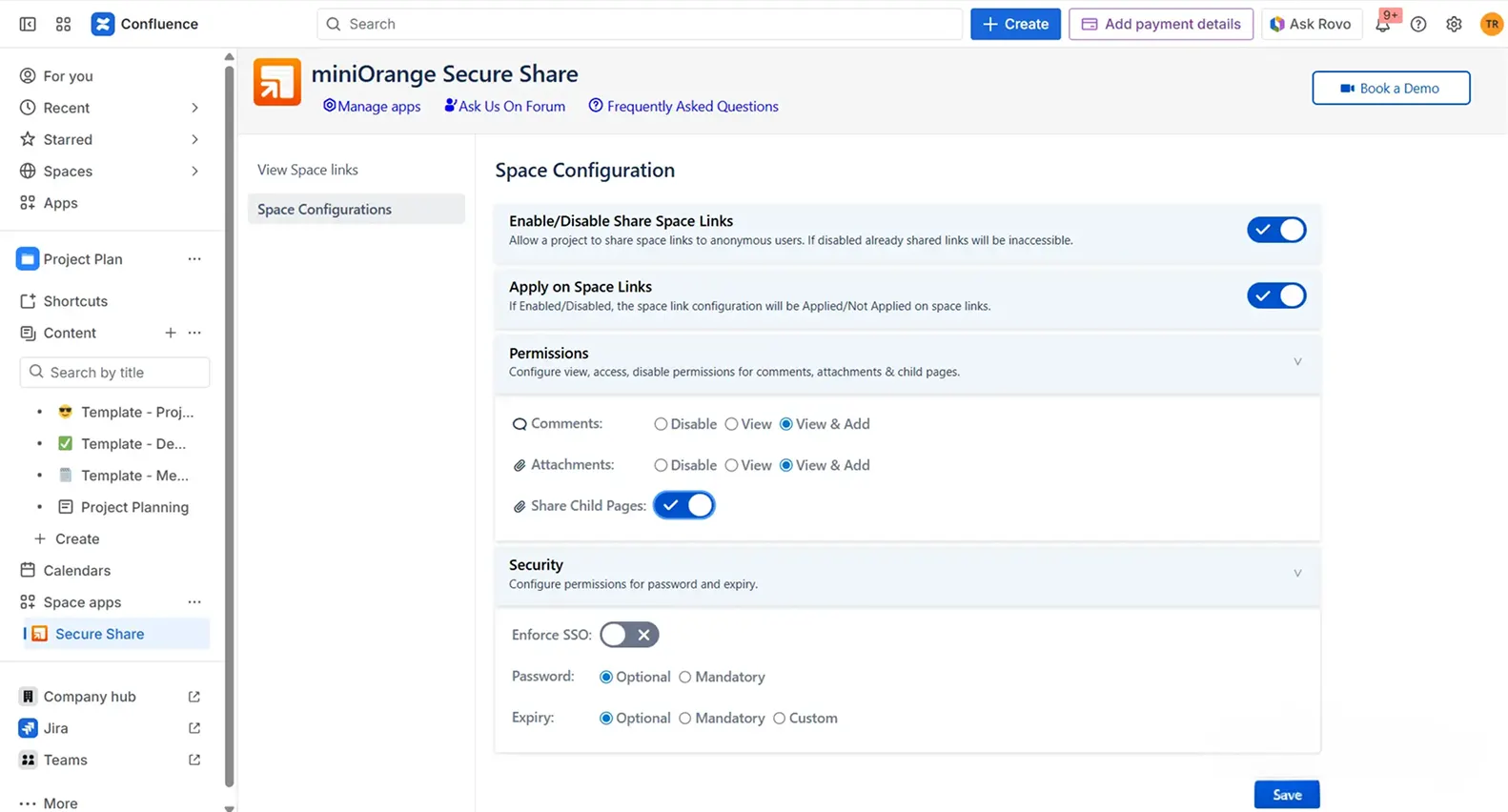Viewport: 1508px width, 812px height.
Task: Click the top Search field
Action: [x=640, y=24]
